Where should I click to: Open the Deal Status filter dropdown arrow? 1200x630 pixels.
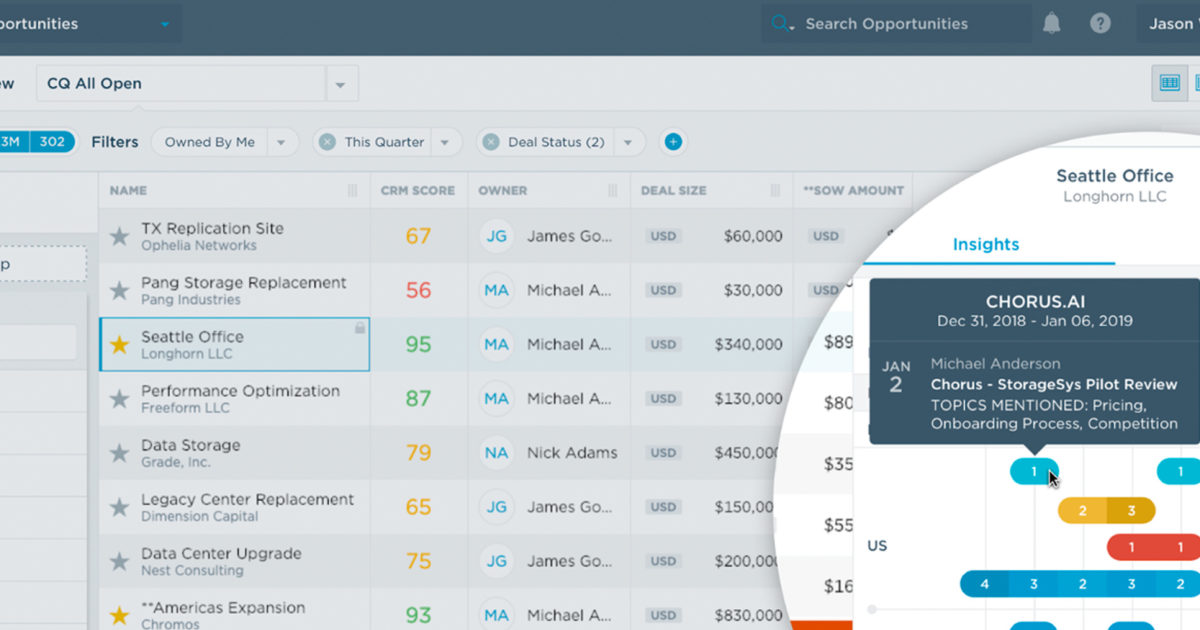pos(628,142)
